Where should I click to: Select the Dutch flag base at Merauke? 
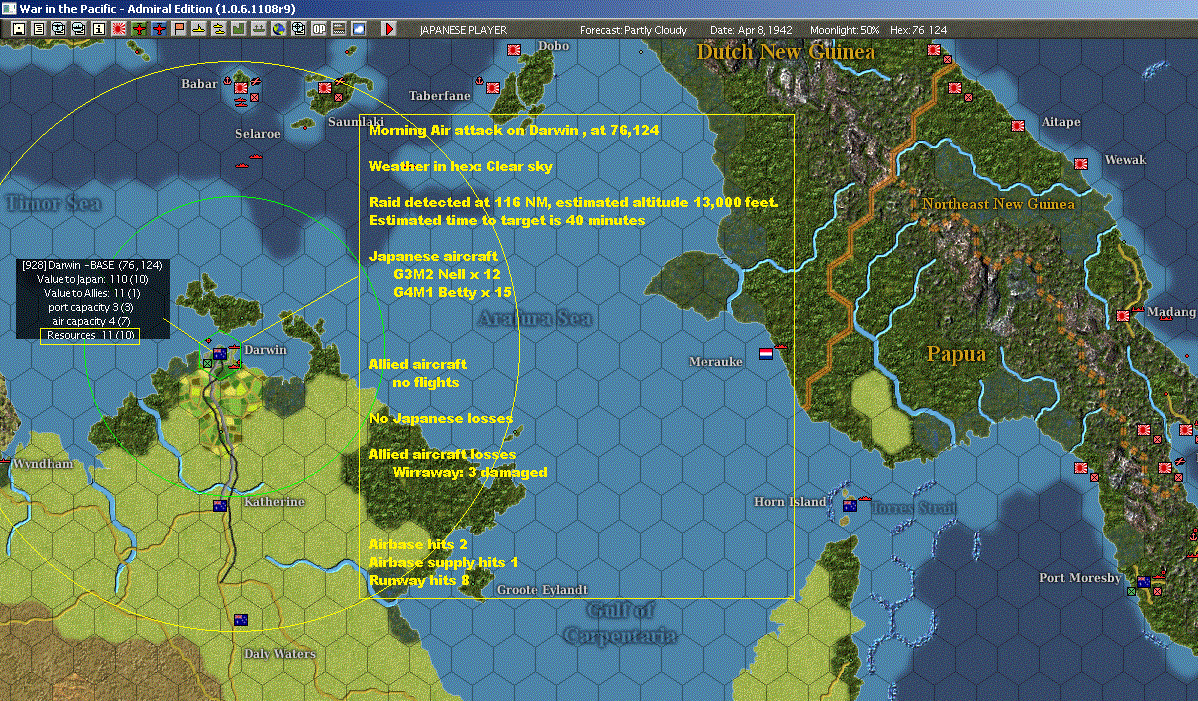(x=766, y=354)
